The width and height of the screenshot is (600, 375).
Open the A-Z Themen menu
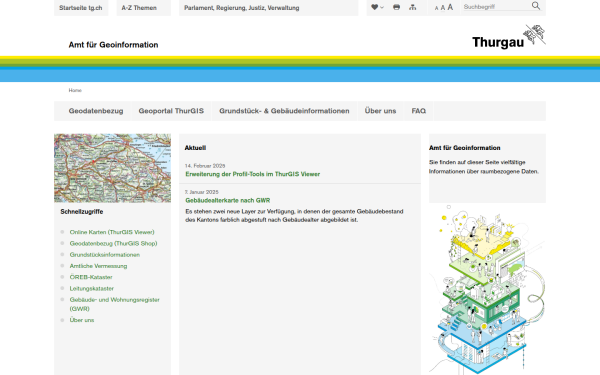[143, 8]
